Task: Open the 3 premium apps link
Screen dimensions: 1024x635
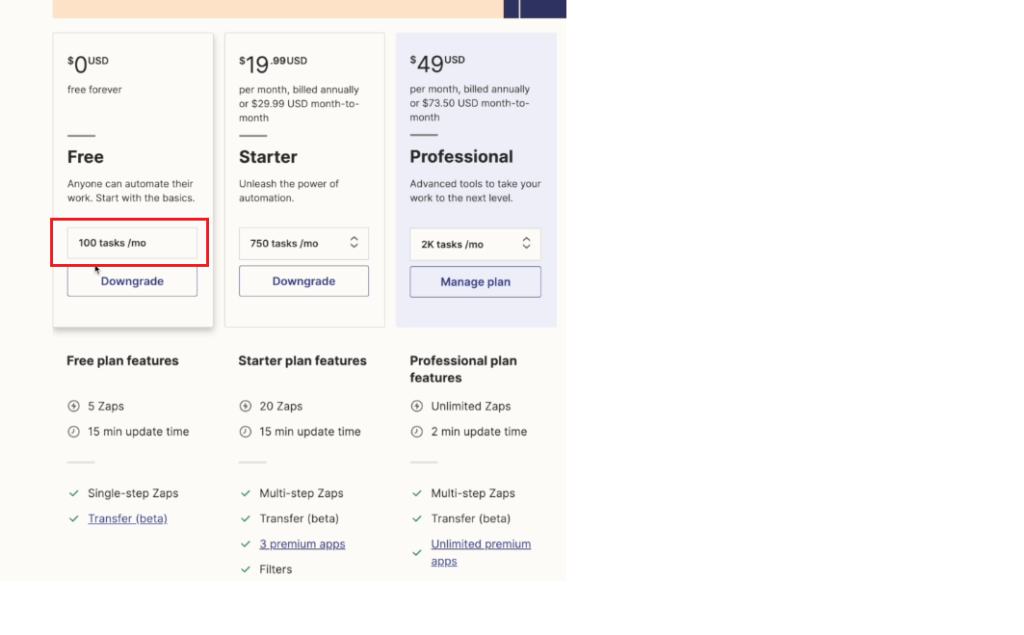Action: point(302,544)
